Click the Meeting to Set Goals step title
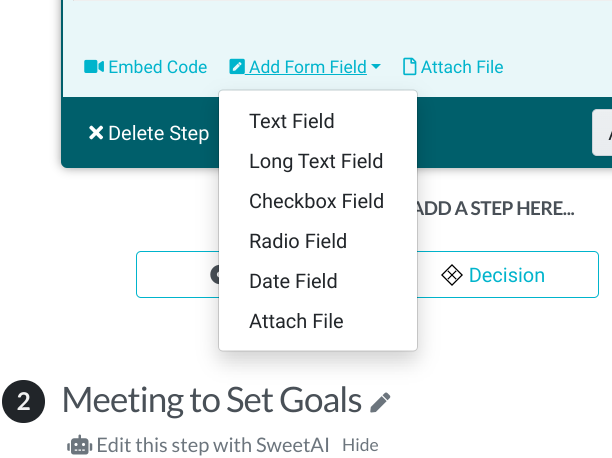Image resolution: width=612 pixels, height=458 pixels. [x=211, y=401]
